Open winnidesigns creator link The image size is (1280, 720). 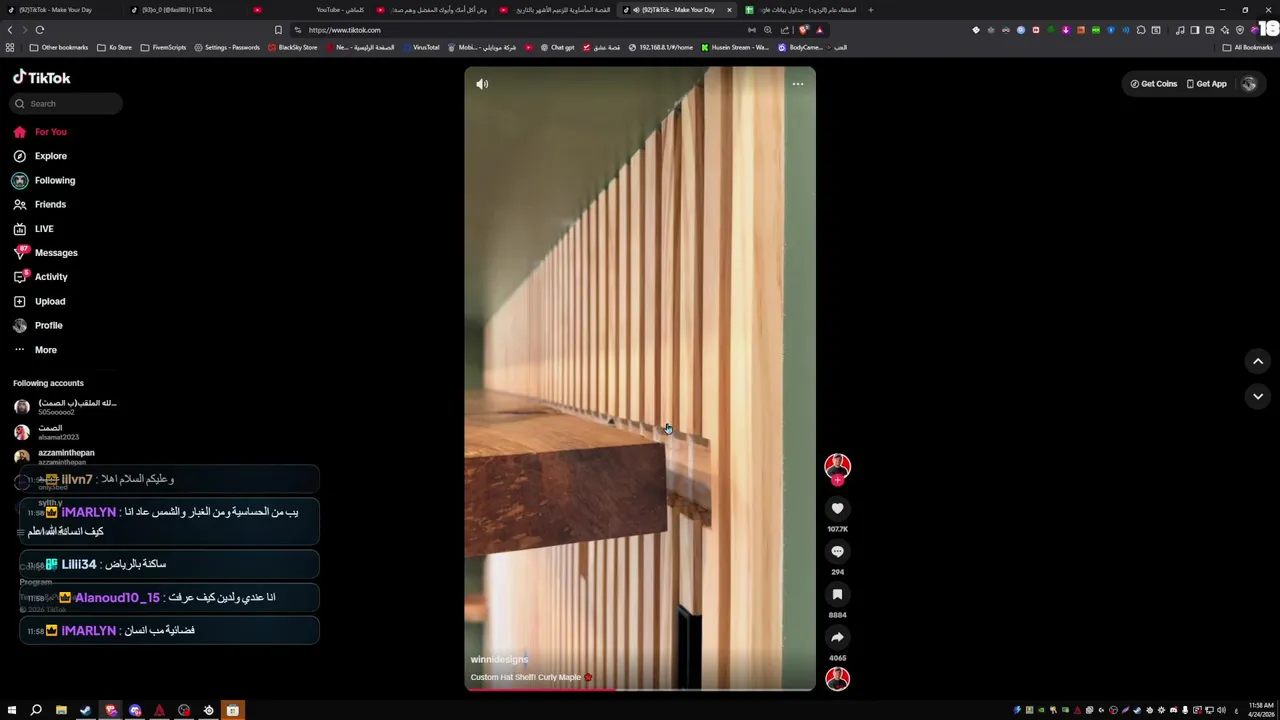(499, 660)
